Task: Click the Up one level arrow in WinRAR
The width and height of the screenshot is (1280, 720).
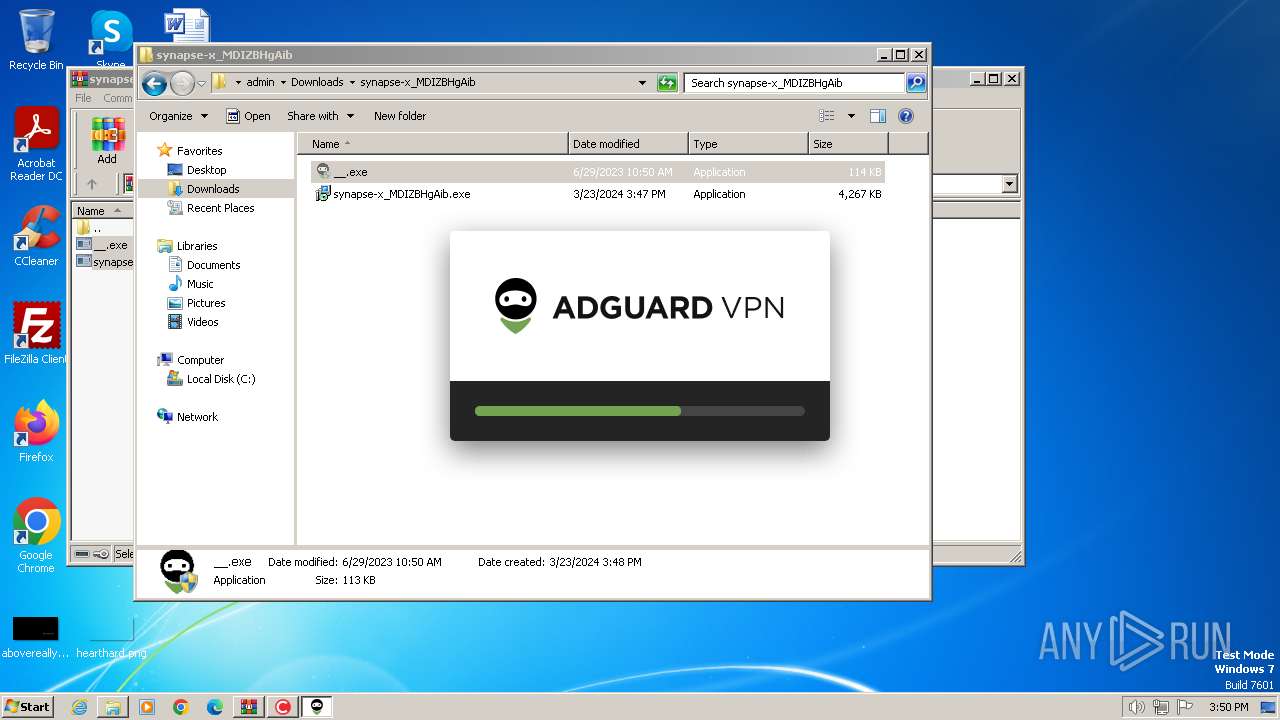Action: click(x=92, y=184)
